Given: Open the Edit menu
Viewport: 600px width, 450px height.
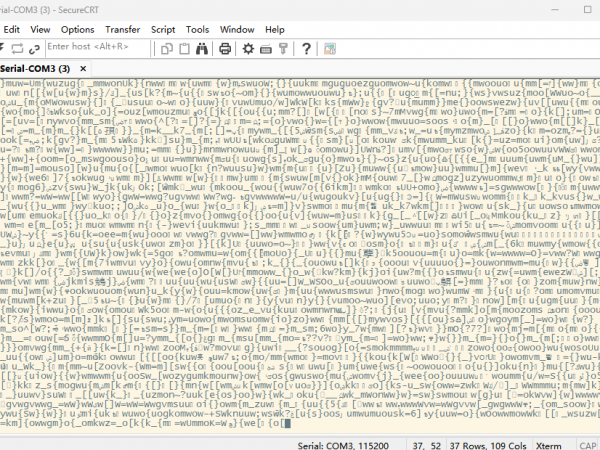Looking at the screenshot, I should coord(12,30).
